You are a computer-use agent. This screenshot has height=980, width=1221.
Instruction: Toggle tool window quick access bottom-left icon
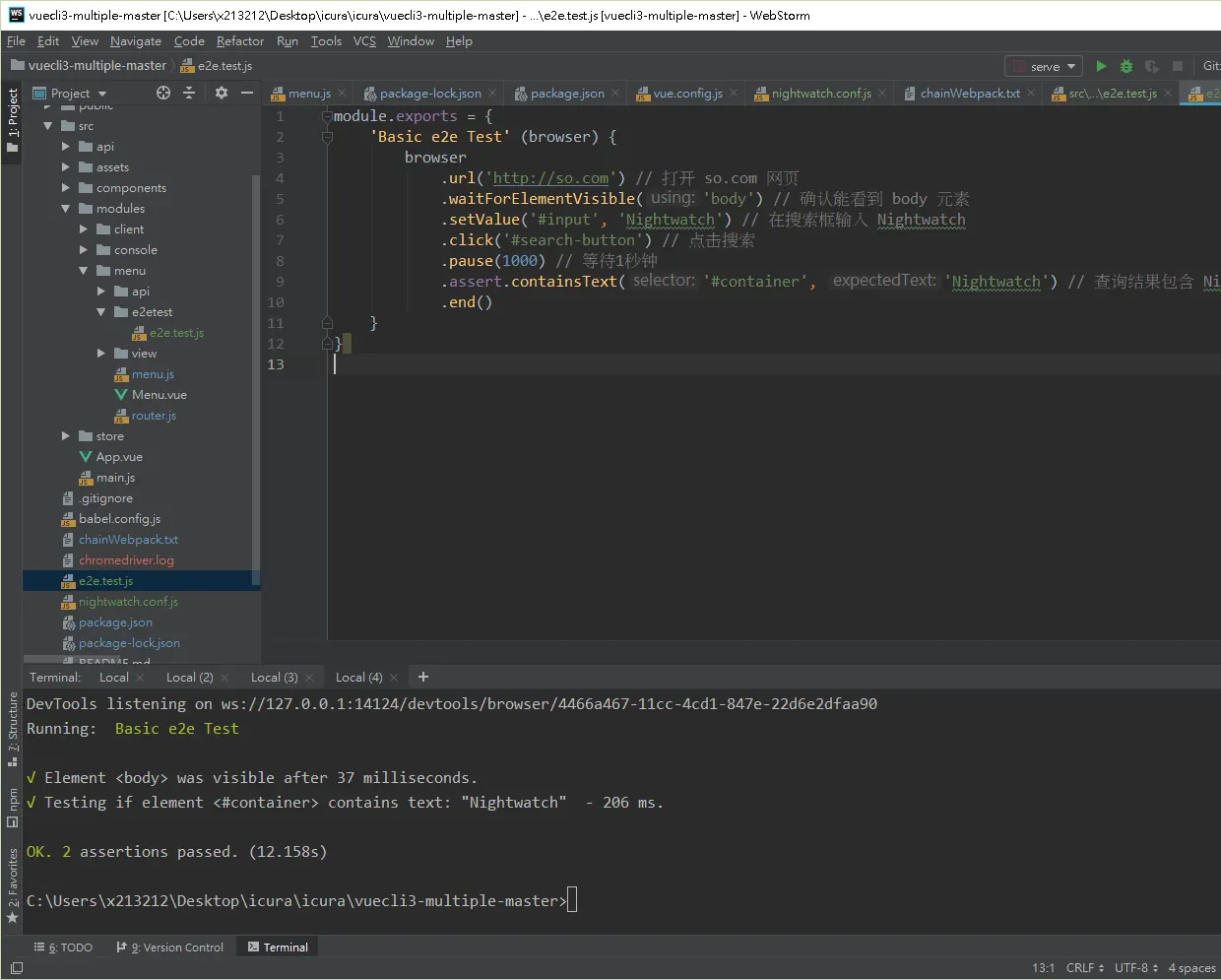[17, 968]
